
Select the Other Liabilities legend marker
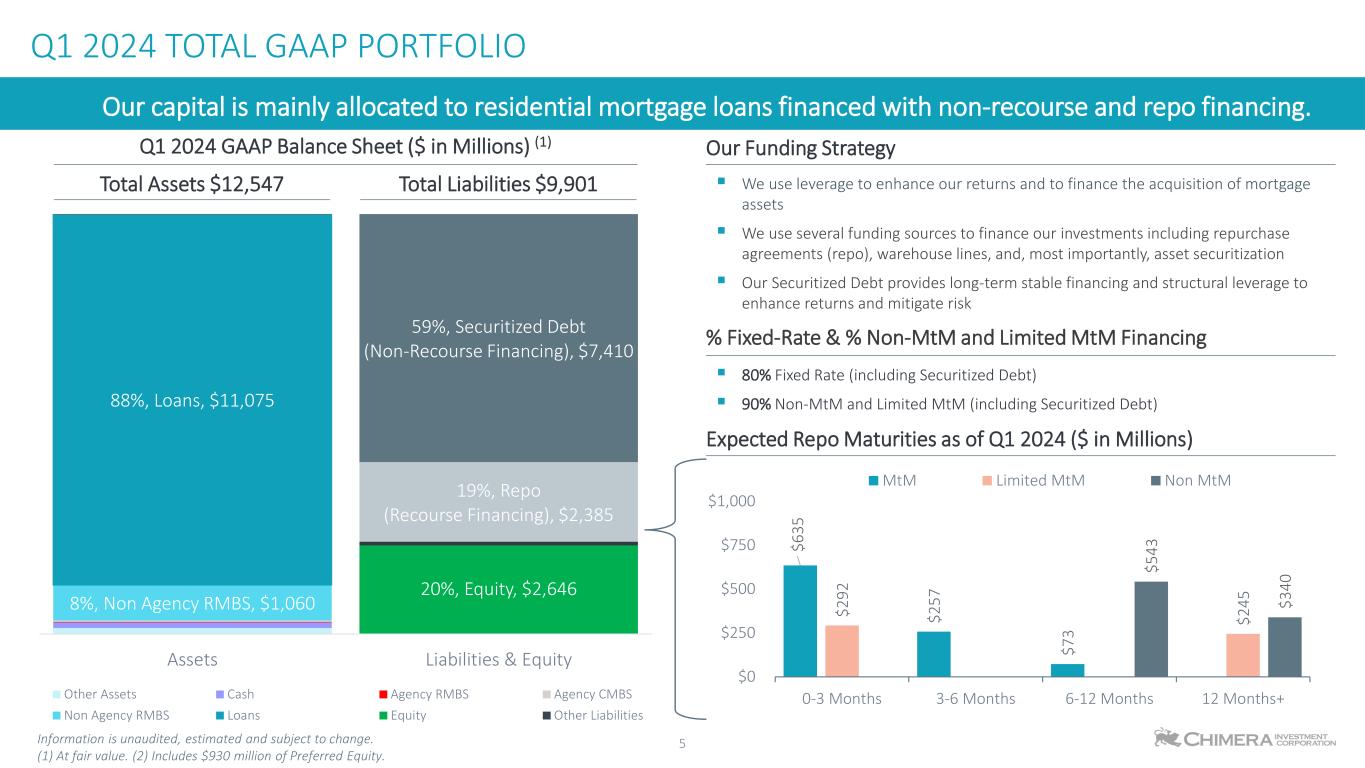546,715
